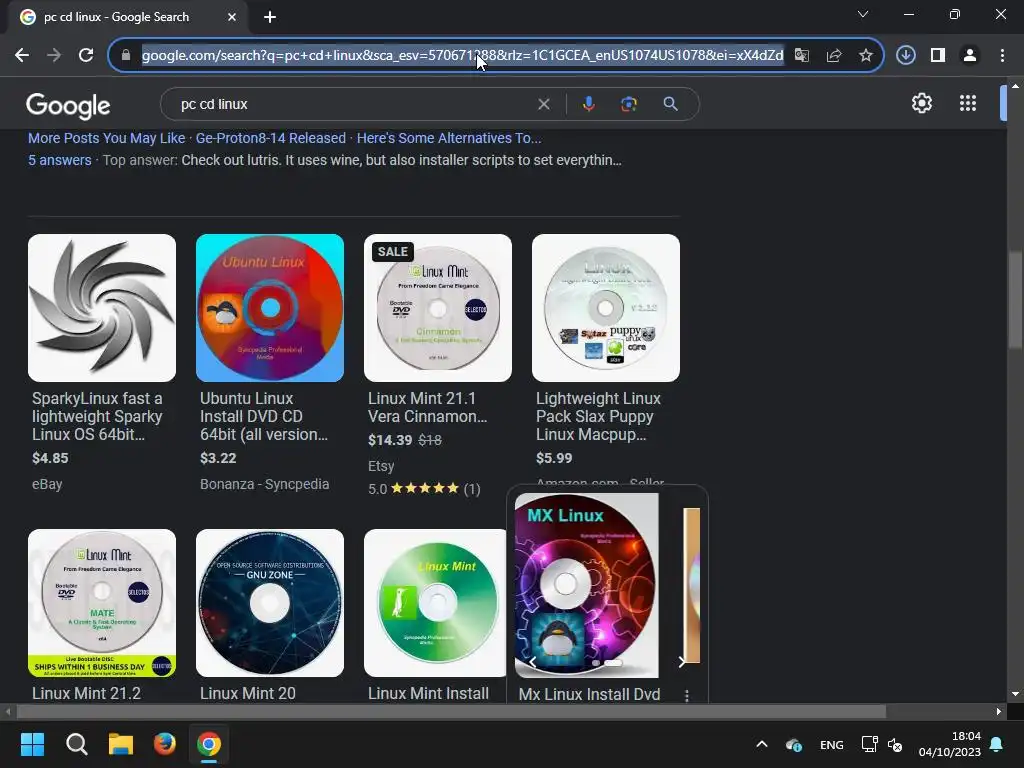Image resolution: width=1024 pixels, height=768 pixels.
Task: Open Windows taskbar search
Action: 76,744
